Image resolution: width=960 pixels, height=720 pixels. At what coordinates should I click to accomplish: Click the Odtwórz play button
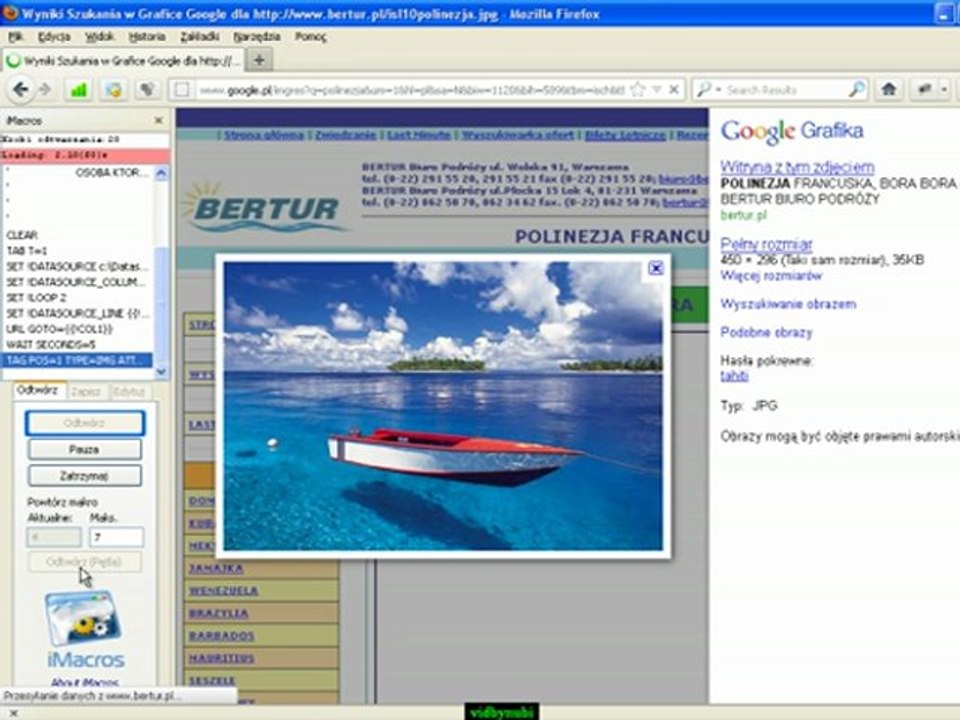84,423
